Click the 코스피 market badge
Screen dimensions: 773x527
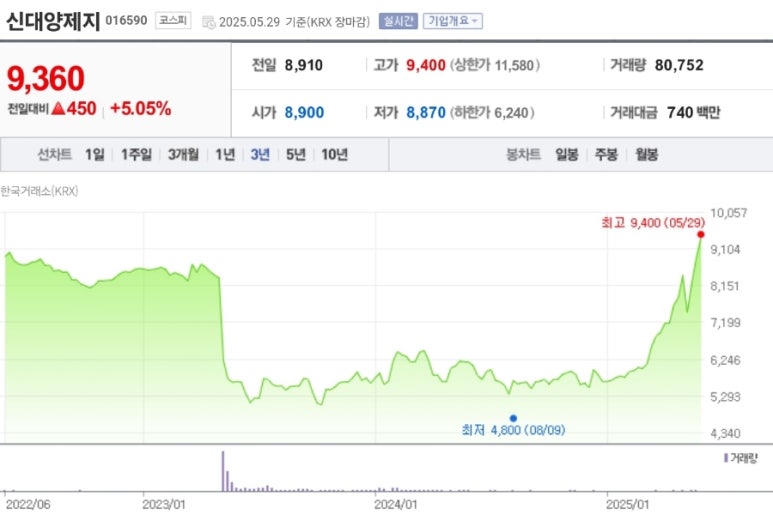click(173, 21)
